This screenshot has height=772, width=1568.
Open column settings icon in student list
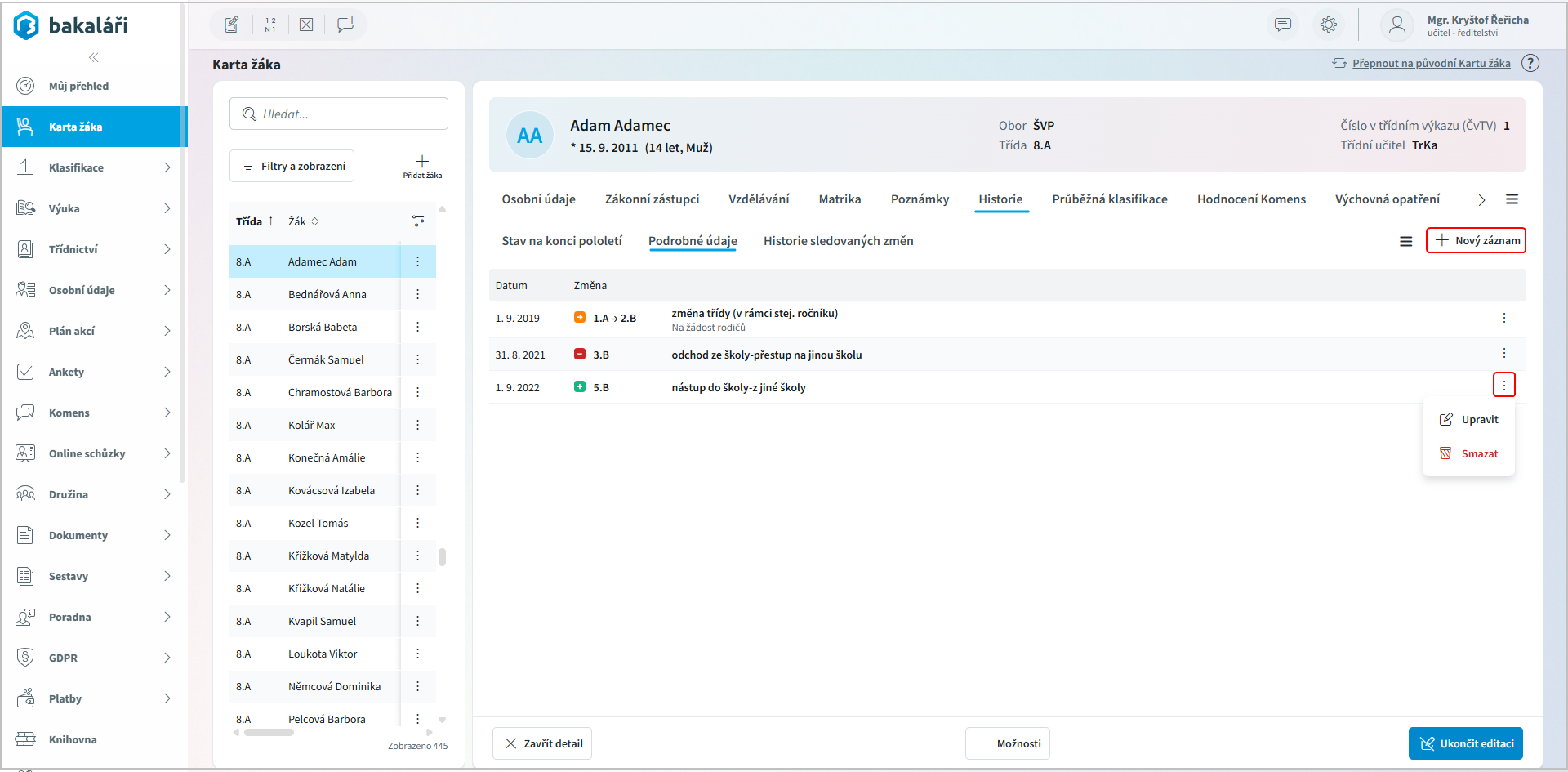(x=417, y=221)
